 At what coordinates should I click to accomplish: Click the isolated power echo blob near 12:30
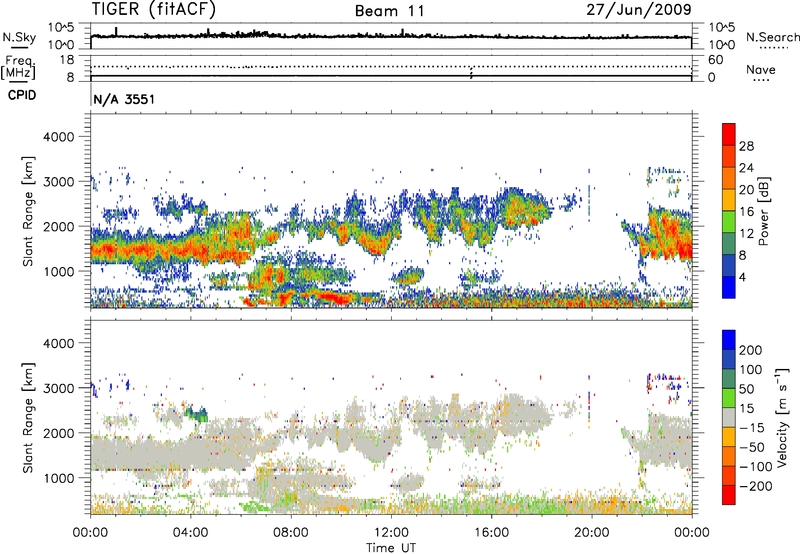pyautogui.click(x=408, y=276)
